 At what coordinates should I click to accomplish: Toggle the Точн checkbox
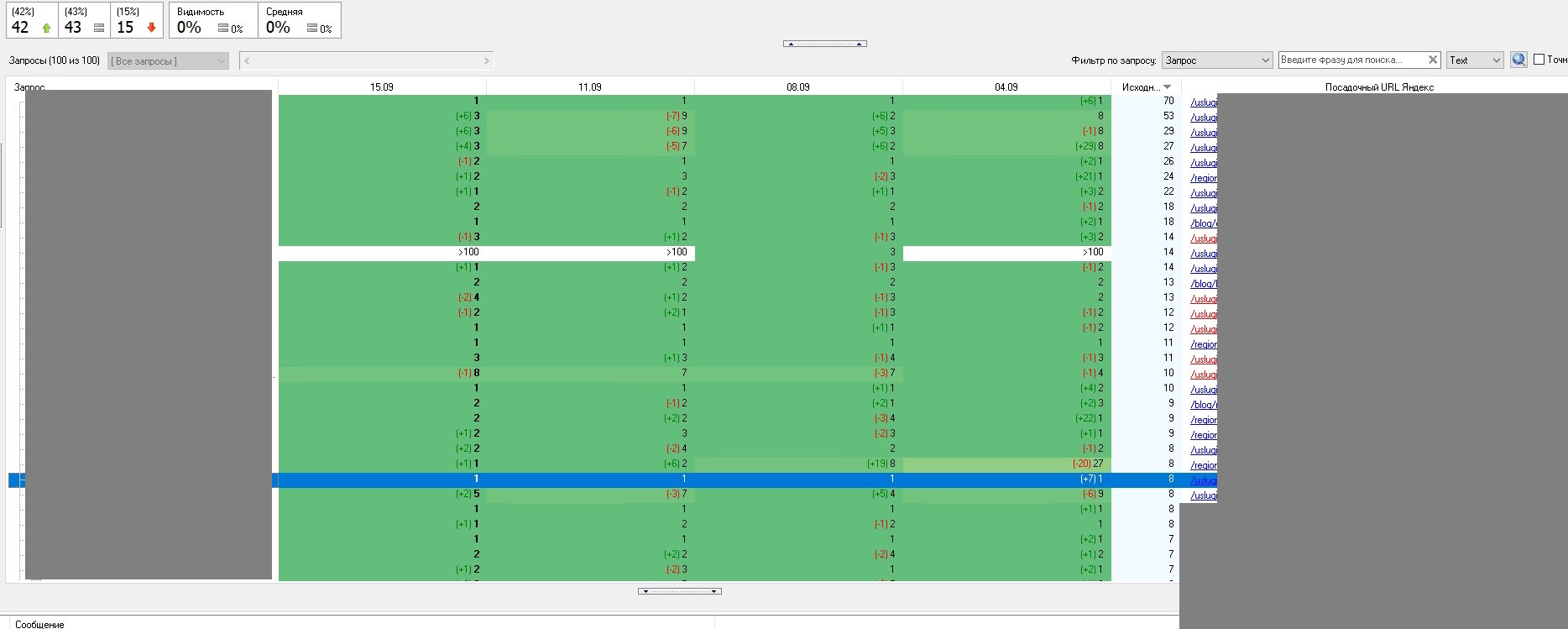click(x=1539, y=60)
